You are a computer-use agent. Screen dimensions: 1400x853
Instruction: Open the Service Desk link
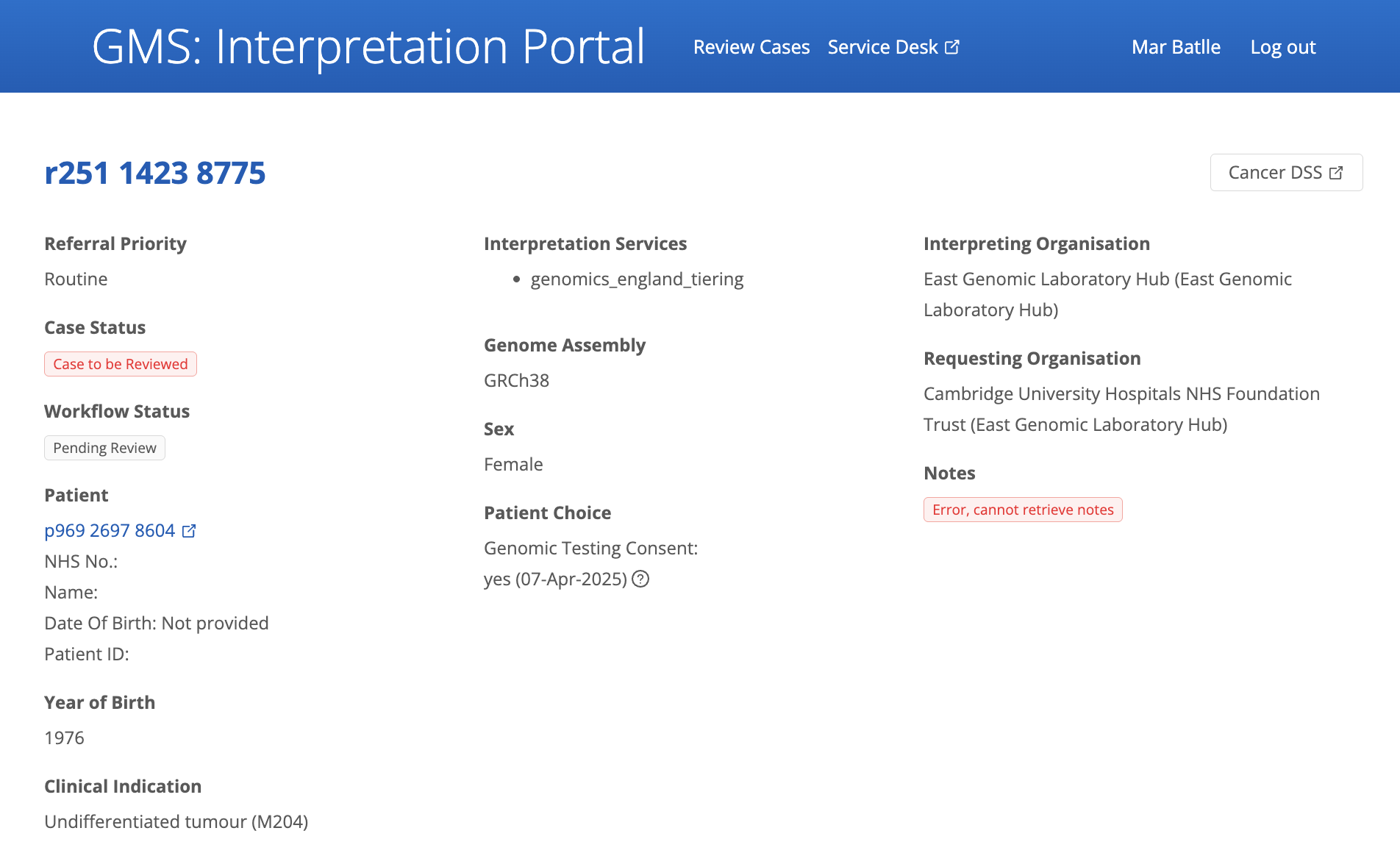(x=882, y=47)
